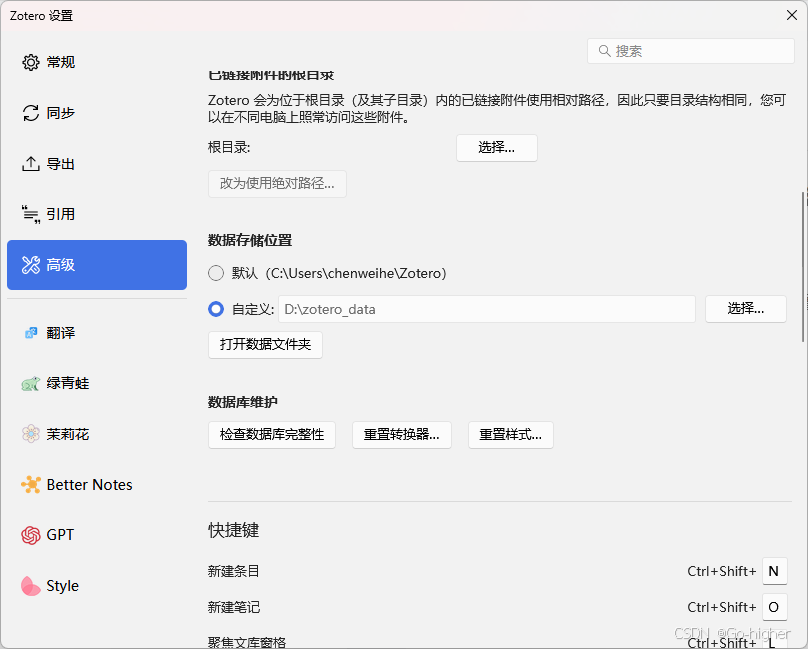The image size is (808, 649).
Task: Open the 翻译 plugin settings
Action: pyautogui.click(x=61, y=333)
